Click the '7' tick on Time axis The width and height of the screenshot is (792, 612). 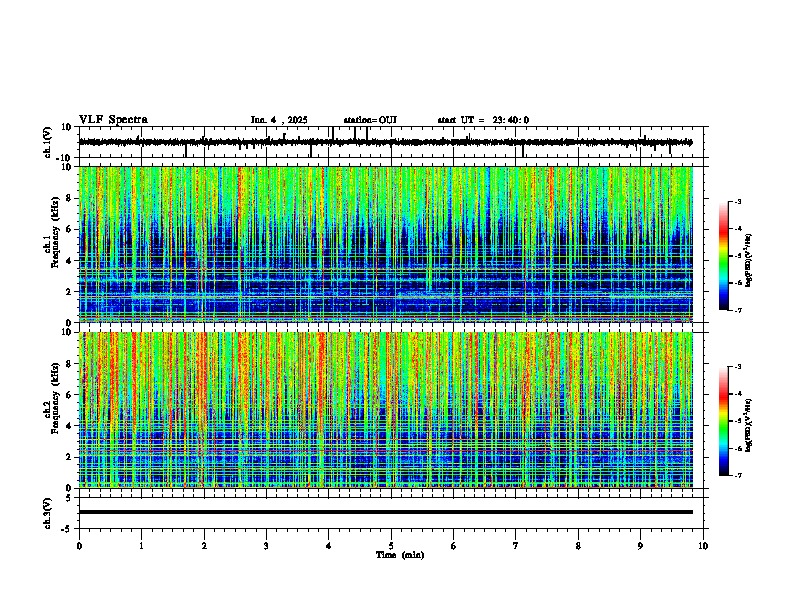pyautogui.click(x=516, y=546)
